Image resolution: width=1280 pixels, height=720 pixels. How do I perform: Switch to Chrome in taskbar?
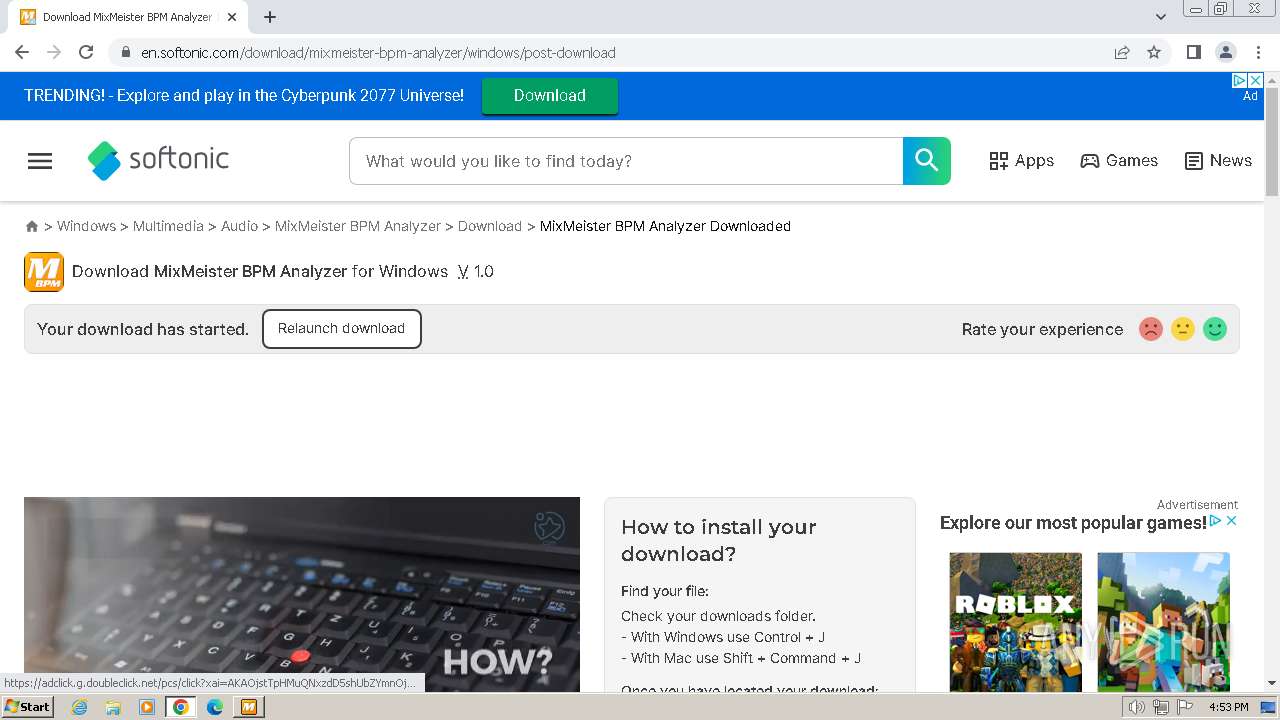[x=181, y=707]
